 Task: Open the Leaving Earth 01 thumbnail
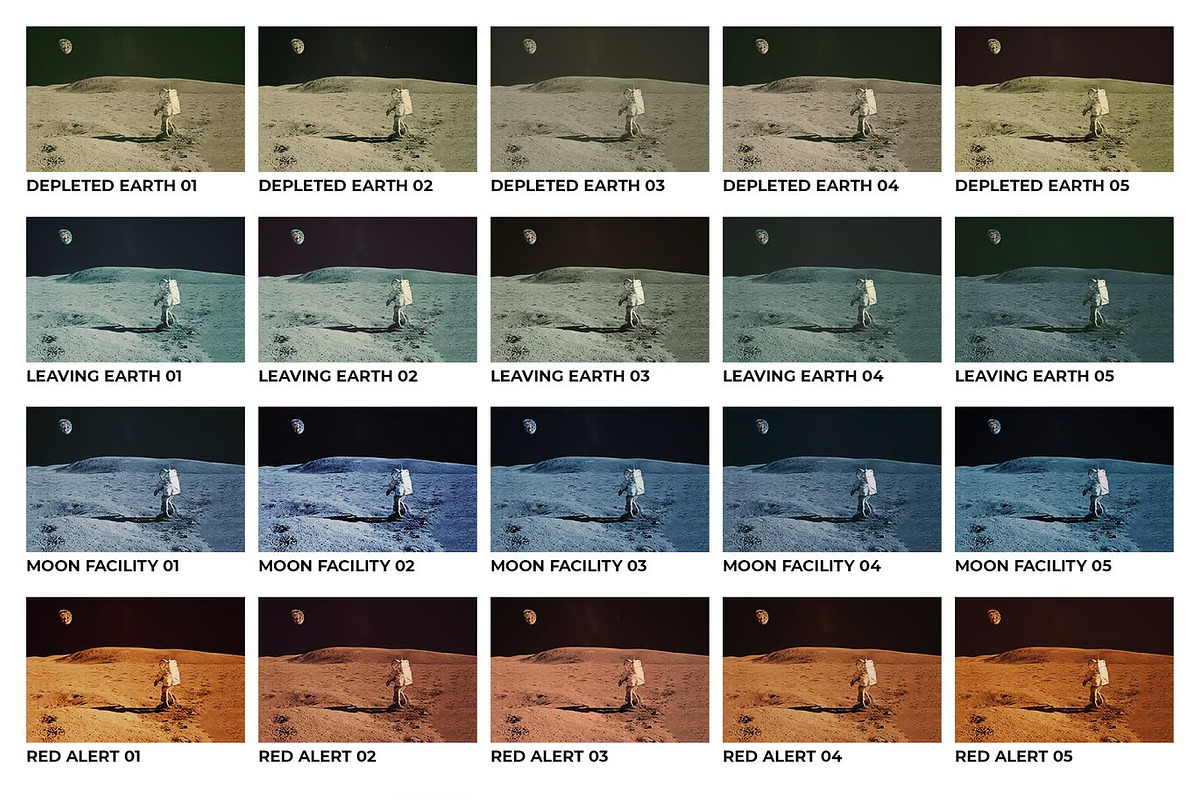135,289
